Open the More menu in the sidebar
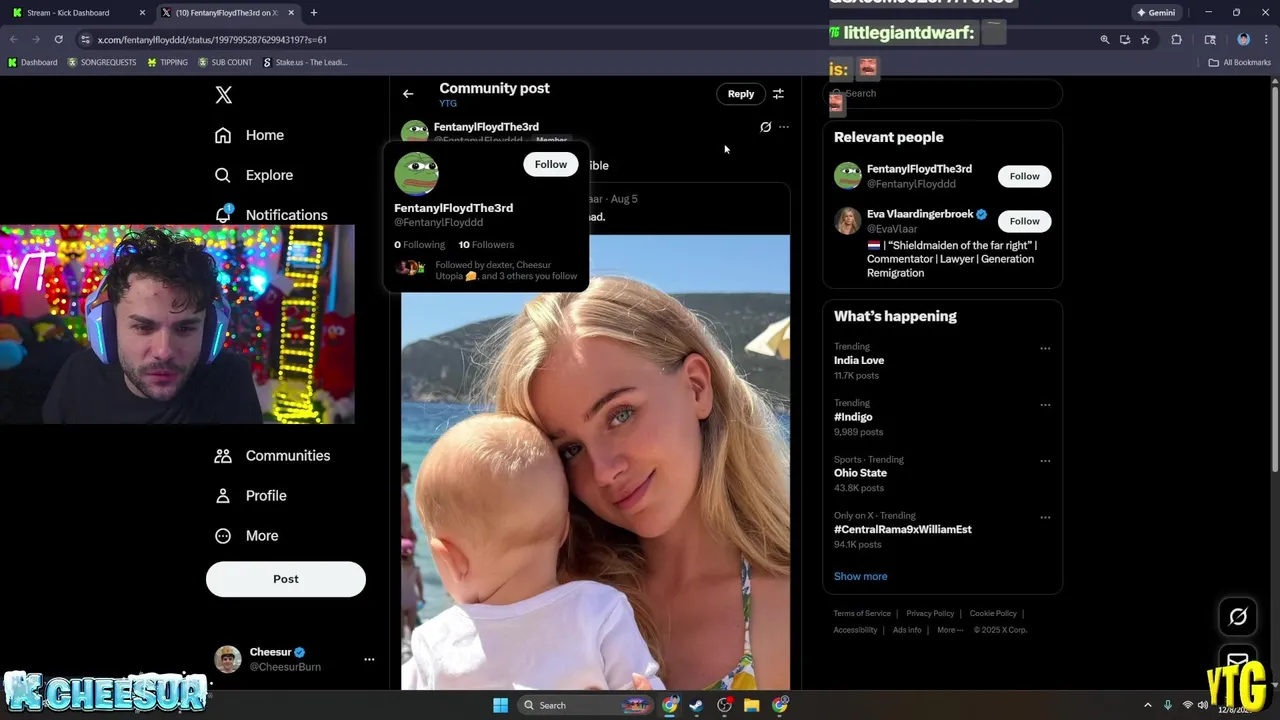 247,536
